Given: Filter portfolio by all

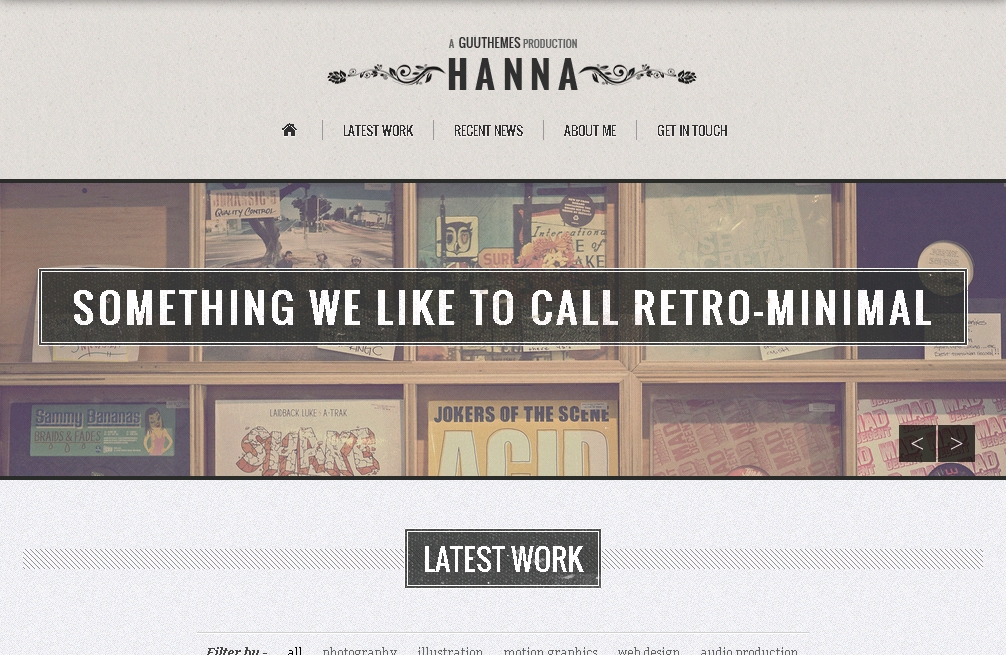Looking at the screenshot, I should pos(294,650).
